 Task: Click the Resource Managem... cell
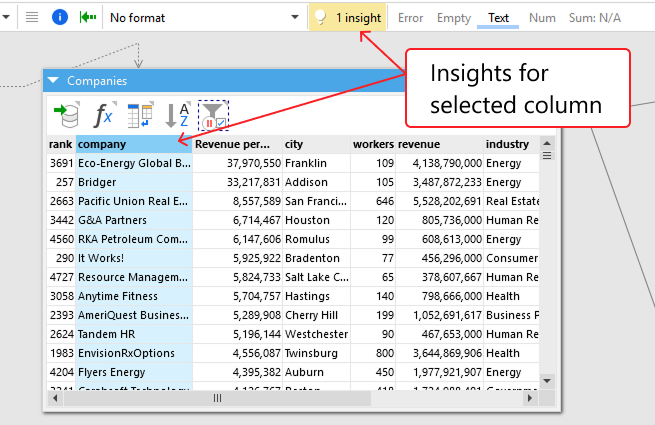tap(134, 277)
